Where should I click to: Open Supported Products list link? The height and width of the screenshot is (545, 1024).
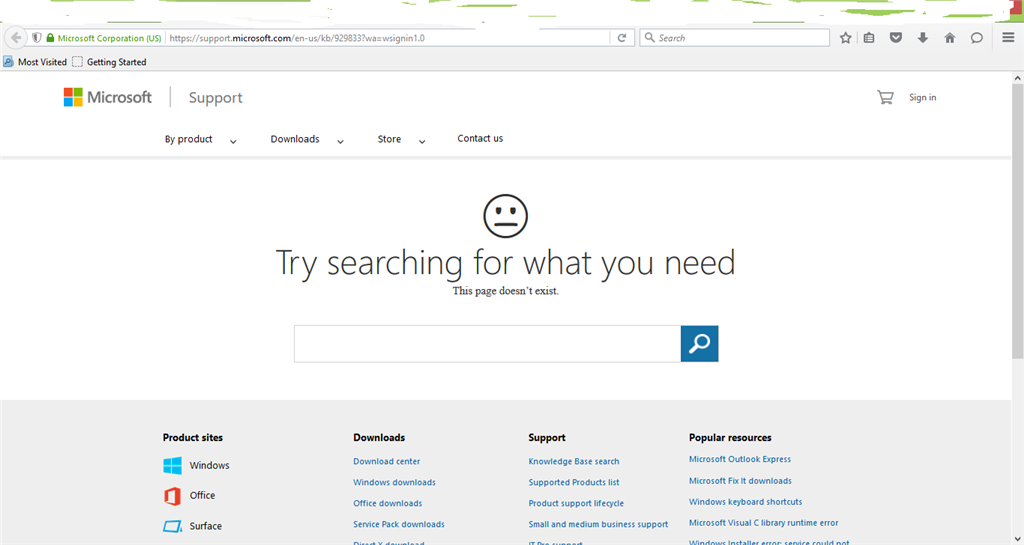pyautogui.click(x=574, y=482)
